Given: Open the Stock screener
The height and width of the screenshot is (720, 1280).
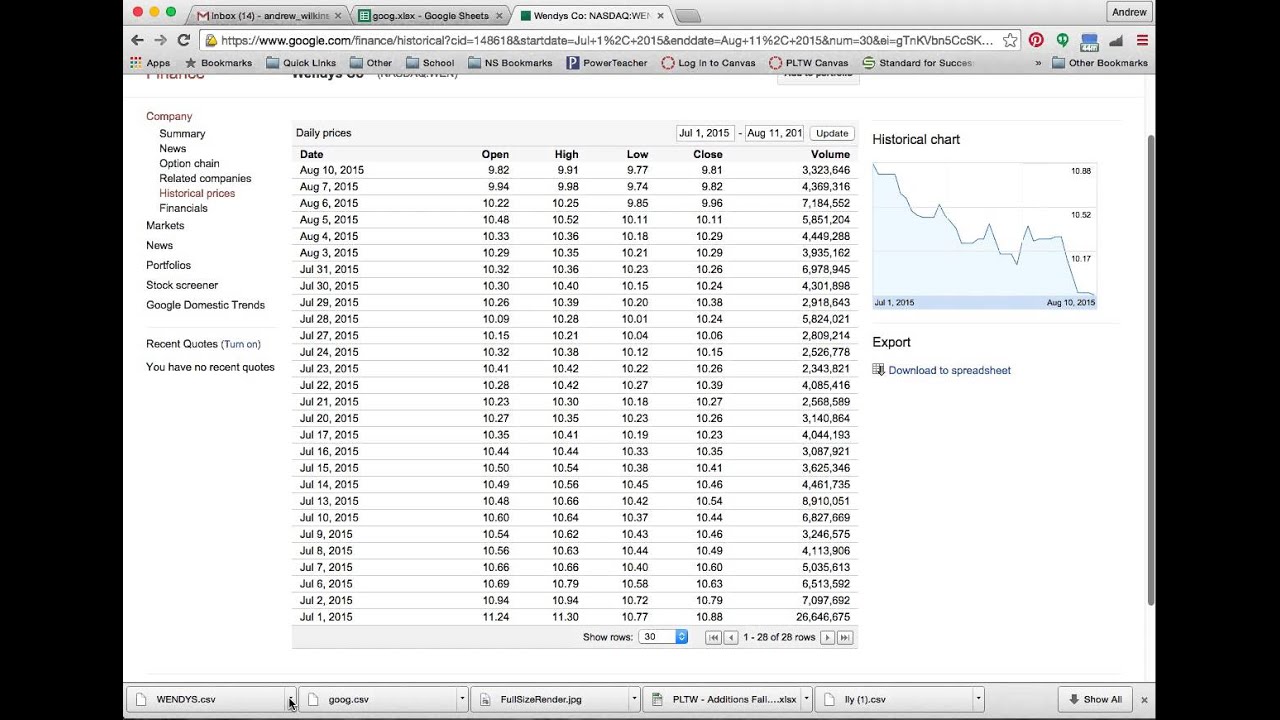Looking at the screenshot, I should pyautogui.click(x=182, y=285).
